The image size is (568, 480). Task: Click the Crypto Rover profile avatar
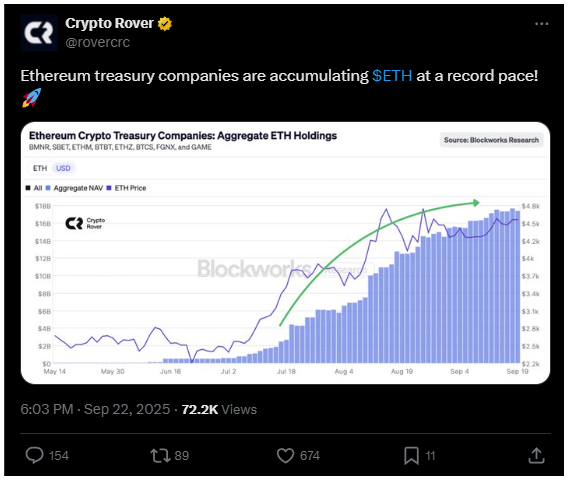[39, 33]
